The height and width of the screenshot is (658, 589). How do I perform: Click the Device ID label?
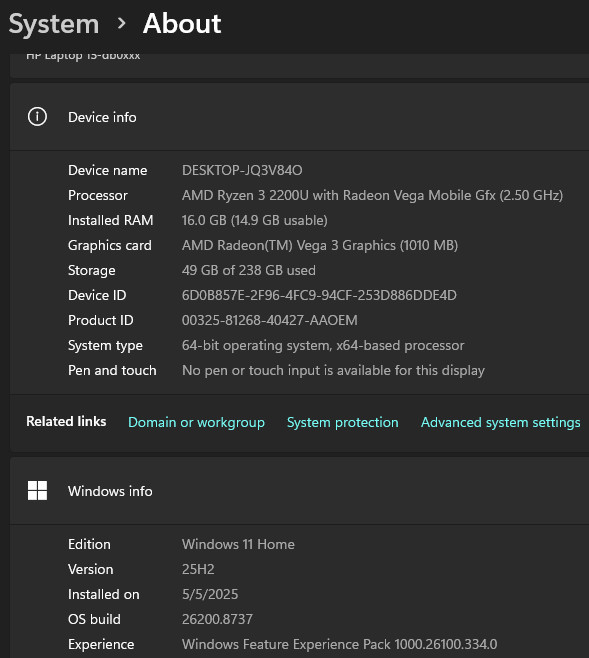(x=97, y=295)
